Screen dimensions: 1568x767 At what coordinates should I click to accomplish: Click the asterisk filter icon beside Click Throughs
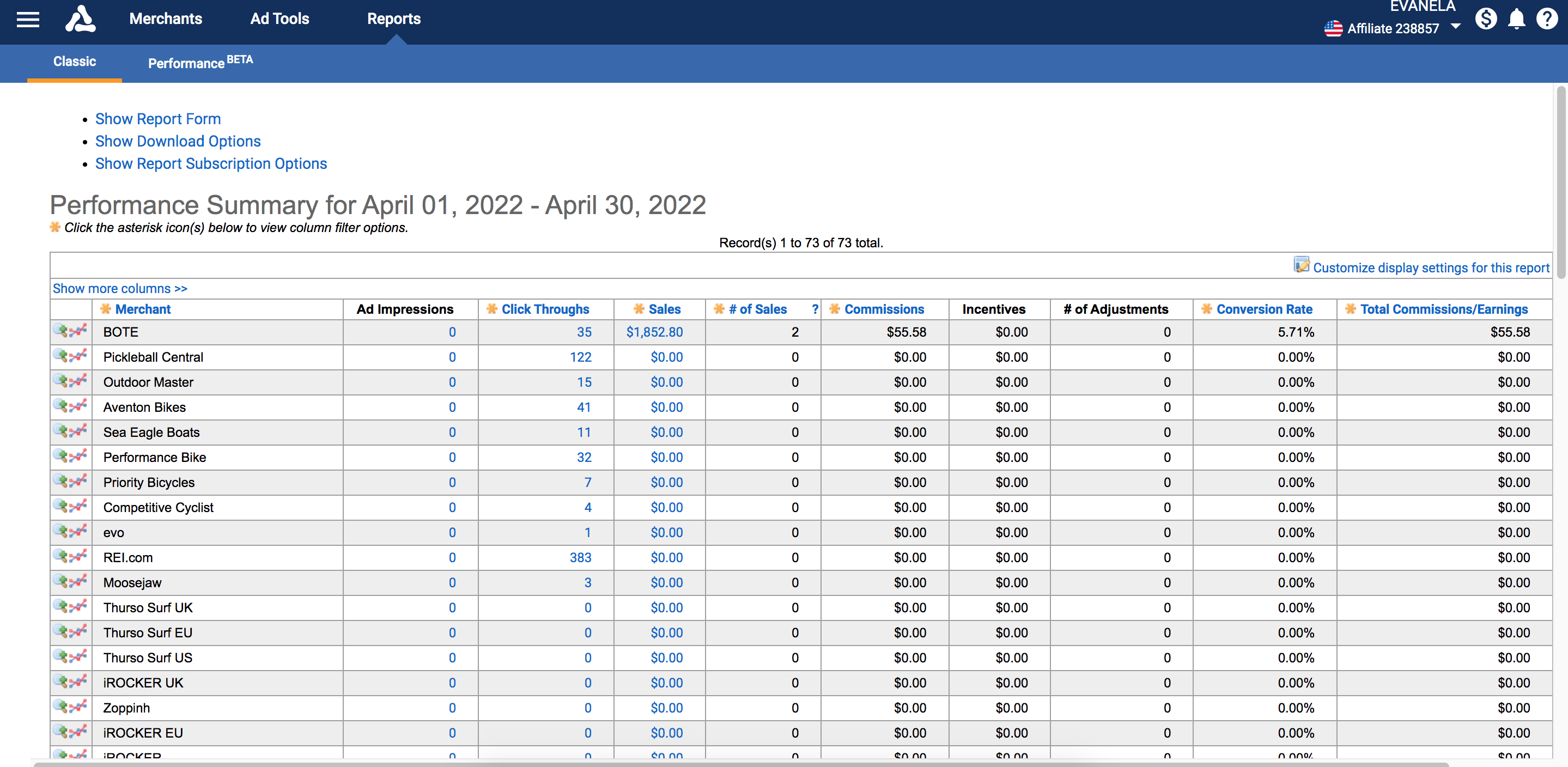pyautogui.click(x=492, y=309)
